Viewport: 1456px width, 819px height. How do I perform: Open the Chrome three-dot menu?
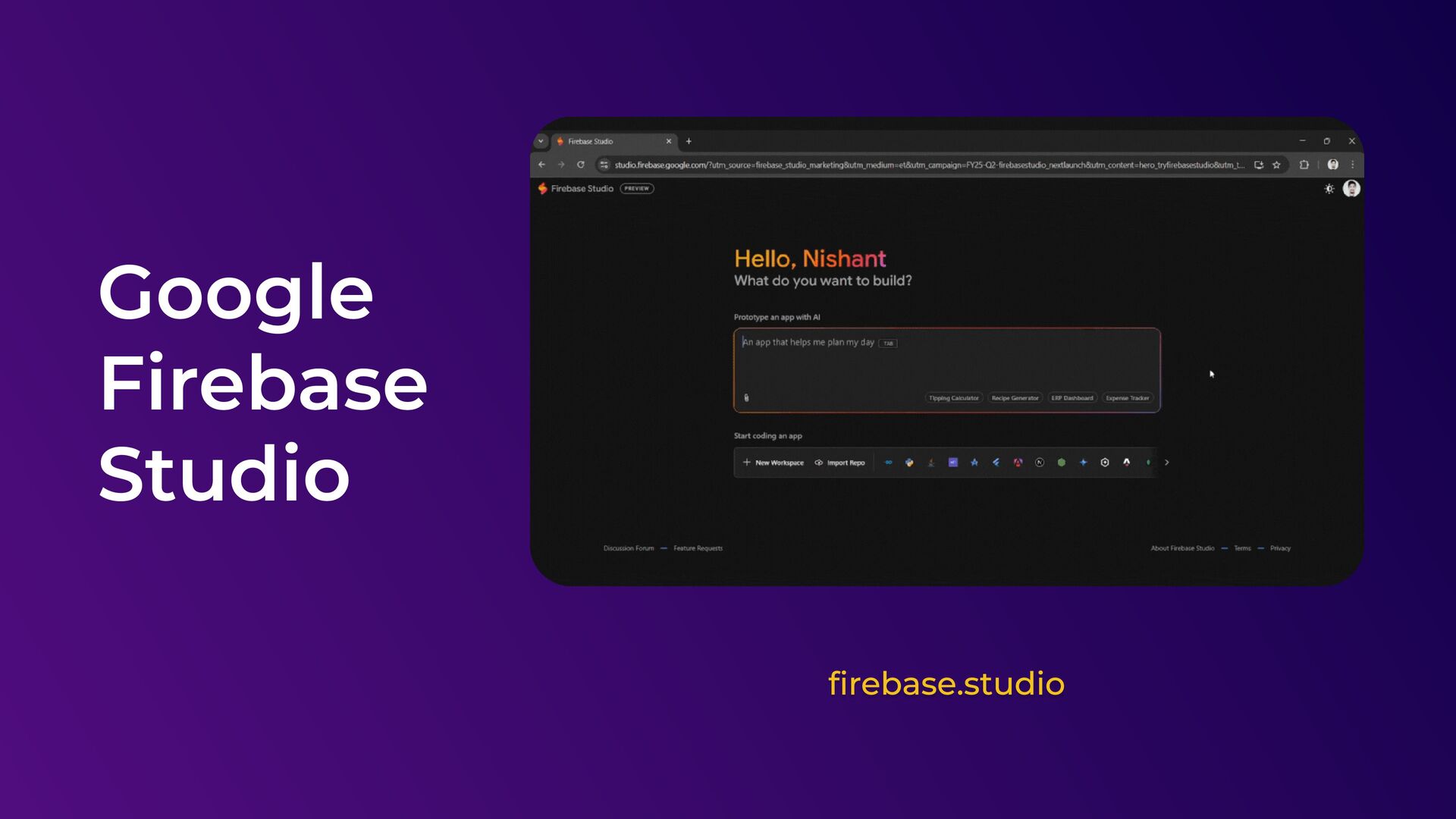[x=1352, y=165]
